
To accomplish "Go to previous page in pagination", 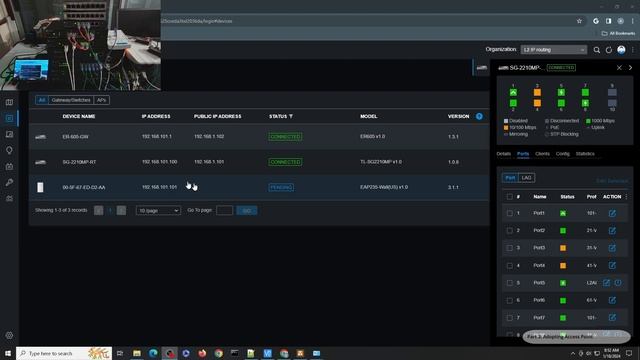I will click(x=98, y=211).
